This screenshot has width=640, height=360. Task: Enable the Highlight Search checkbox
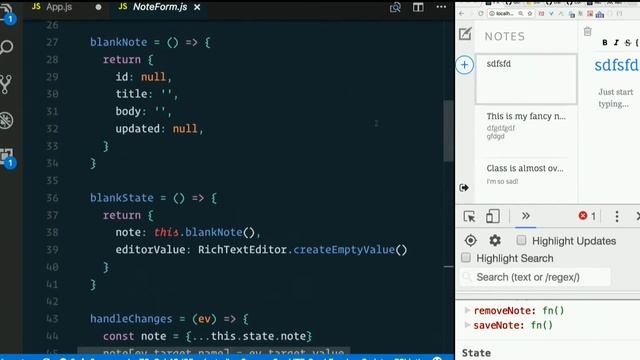(x=466, y=258)
